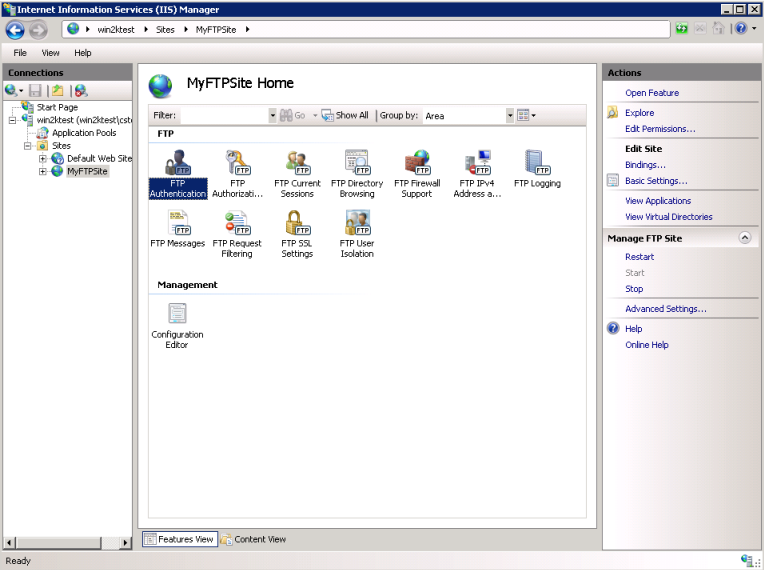Click View Virtual Directories link
Image resolution: width=764 pixels, height=570 pixels.
[x=668, y=217]
